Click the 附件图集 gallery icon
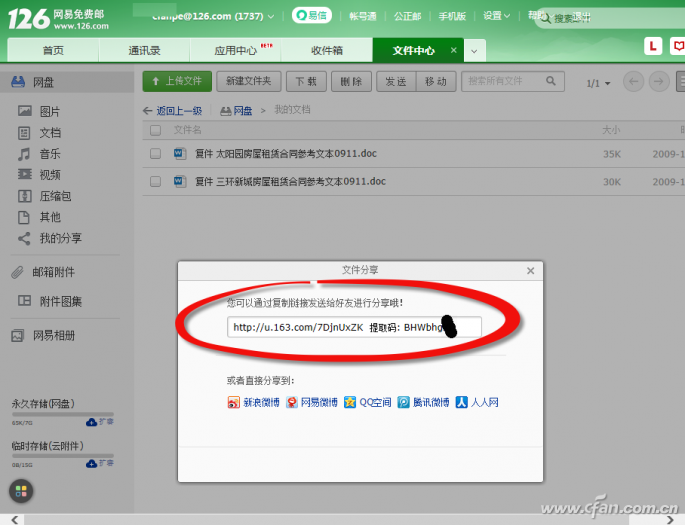The width and height of the screenshot is (685, 525). (x=24, y=300)
